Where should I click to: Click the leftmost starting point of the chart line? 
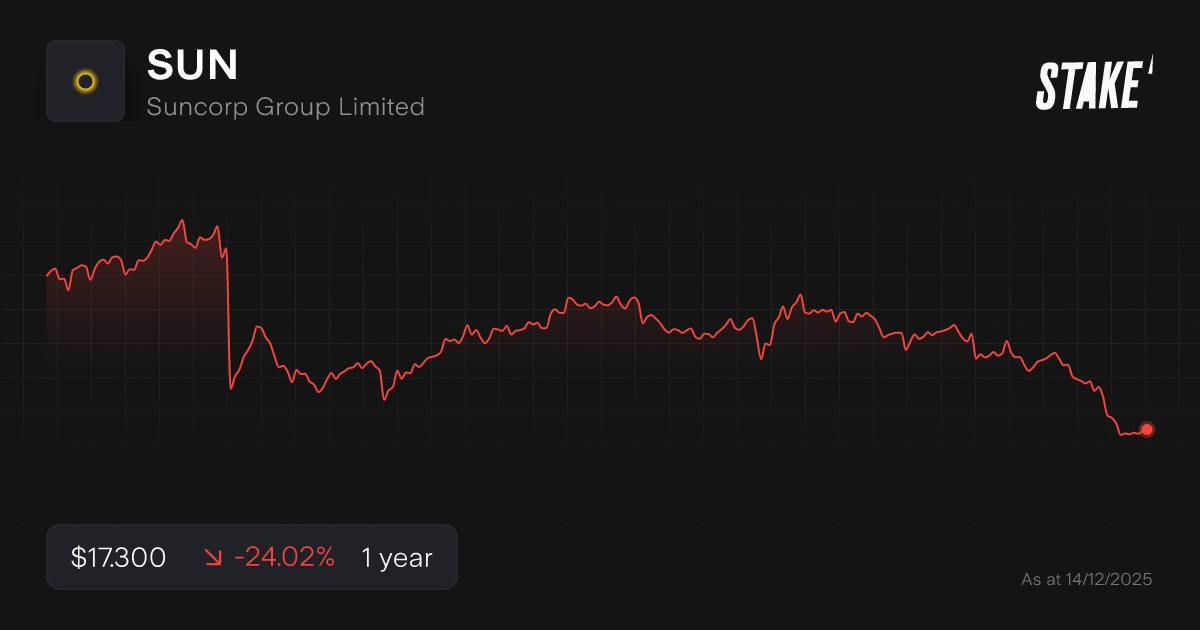(x=47, y=274)
